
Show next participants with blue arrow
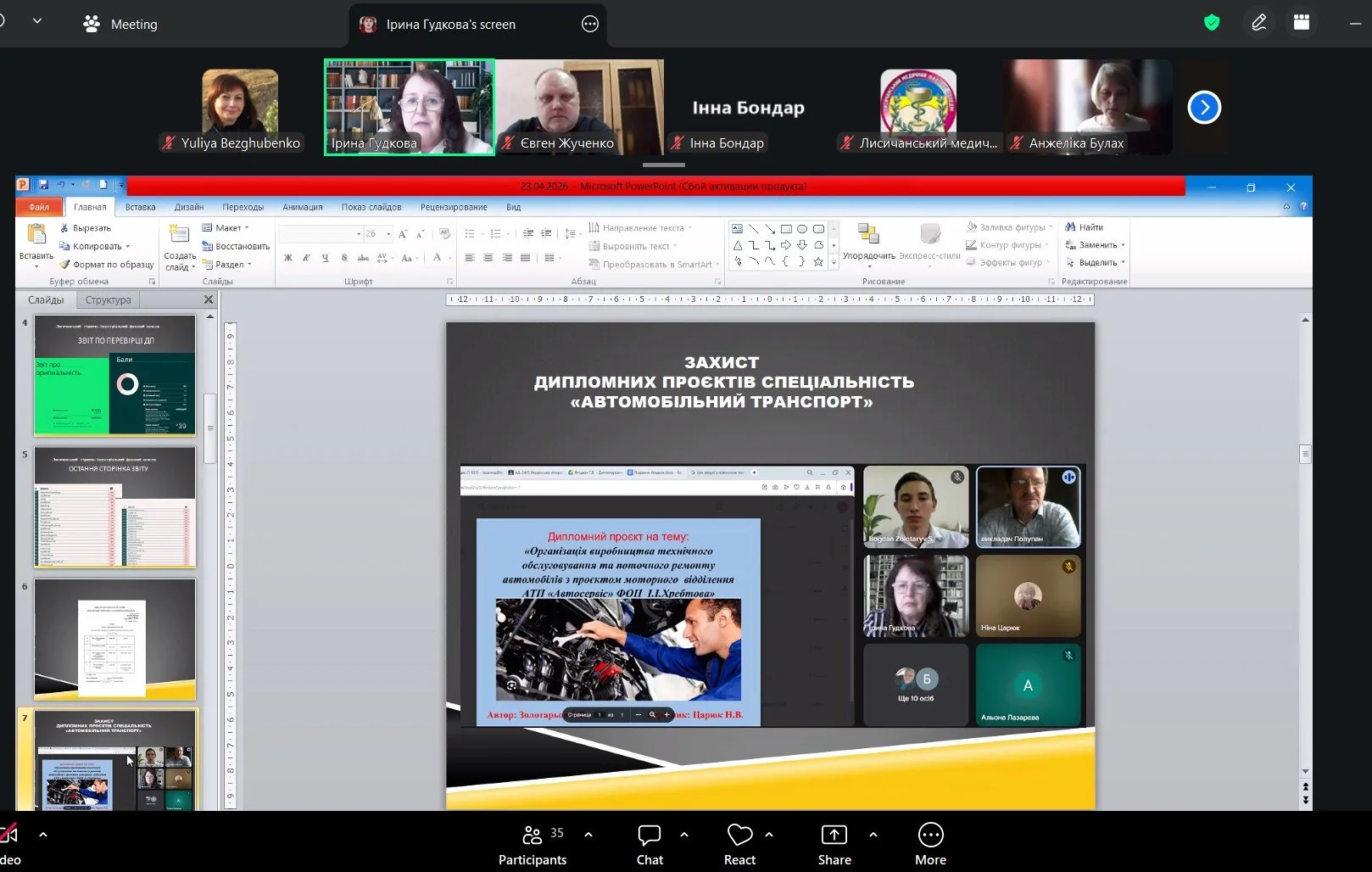(x=1204, y=107)
